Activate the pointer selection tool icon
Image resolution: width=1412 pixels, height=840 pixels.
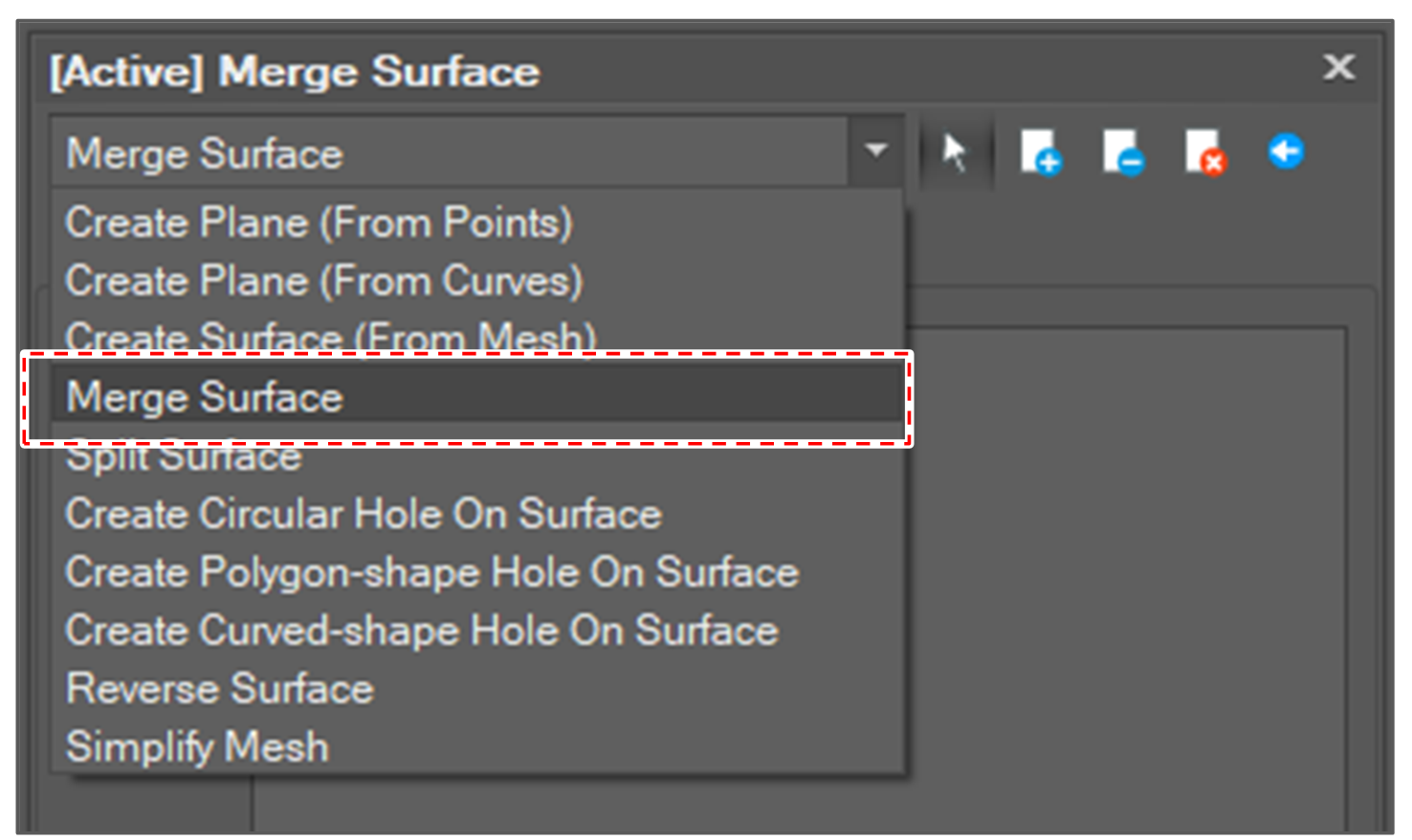coord(955,153)
